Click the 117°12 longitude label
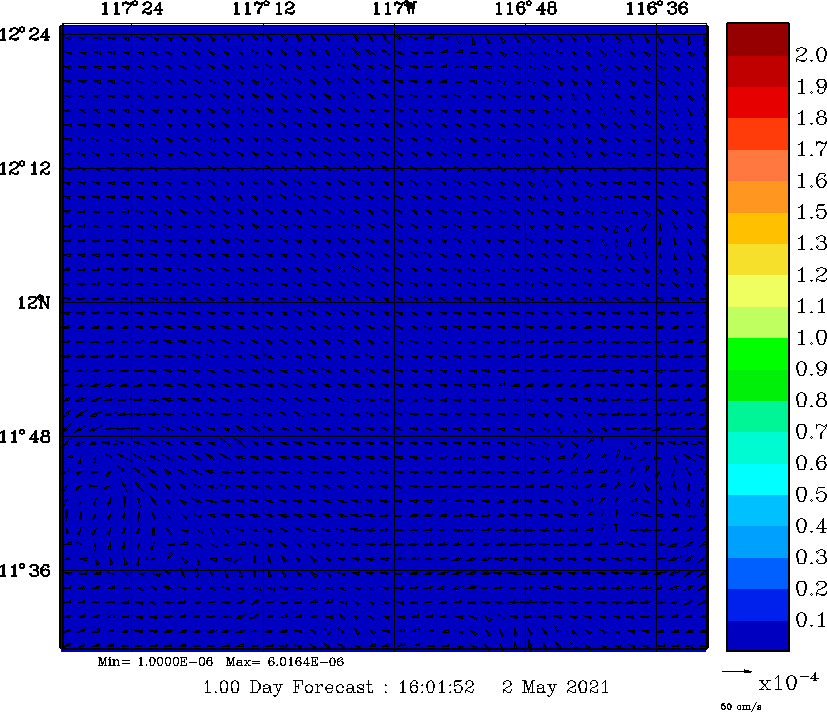 (264, 9)
